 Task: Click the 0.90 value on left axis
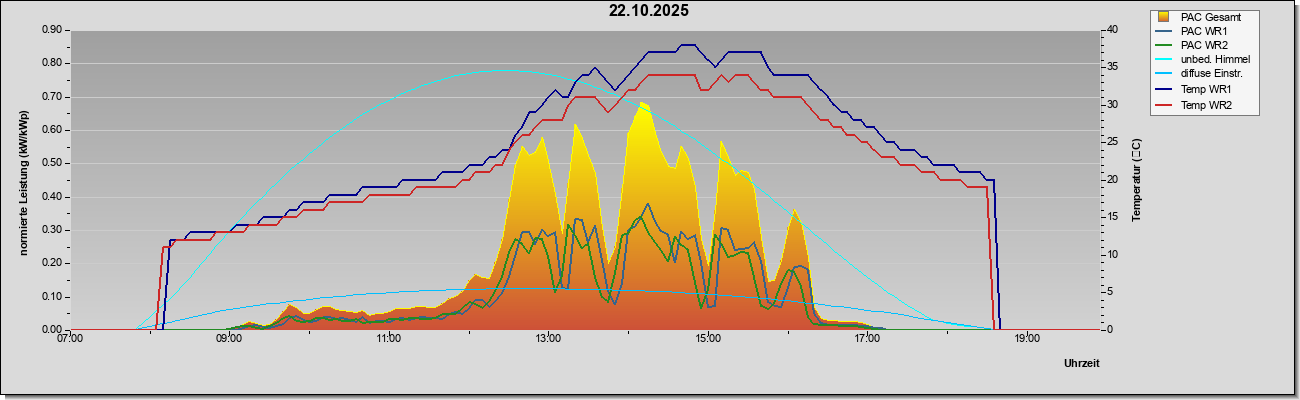click(52, 30)
